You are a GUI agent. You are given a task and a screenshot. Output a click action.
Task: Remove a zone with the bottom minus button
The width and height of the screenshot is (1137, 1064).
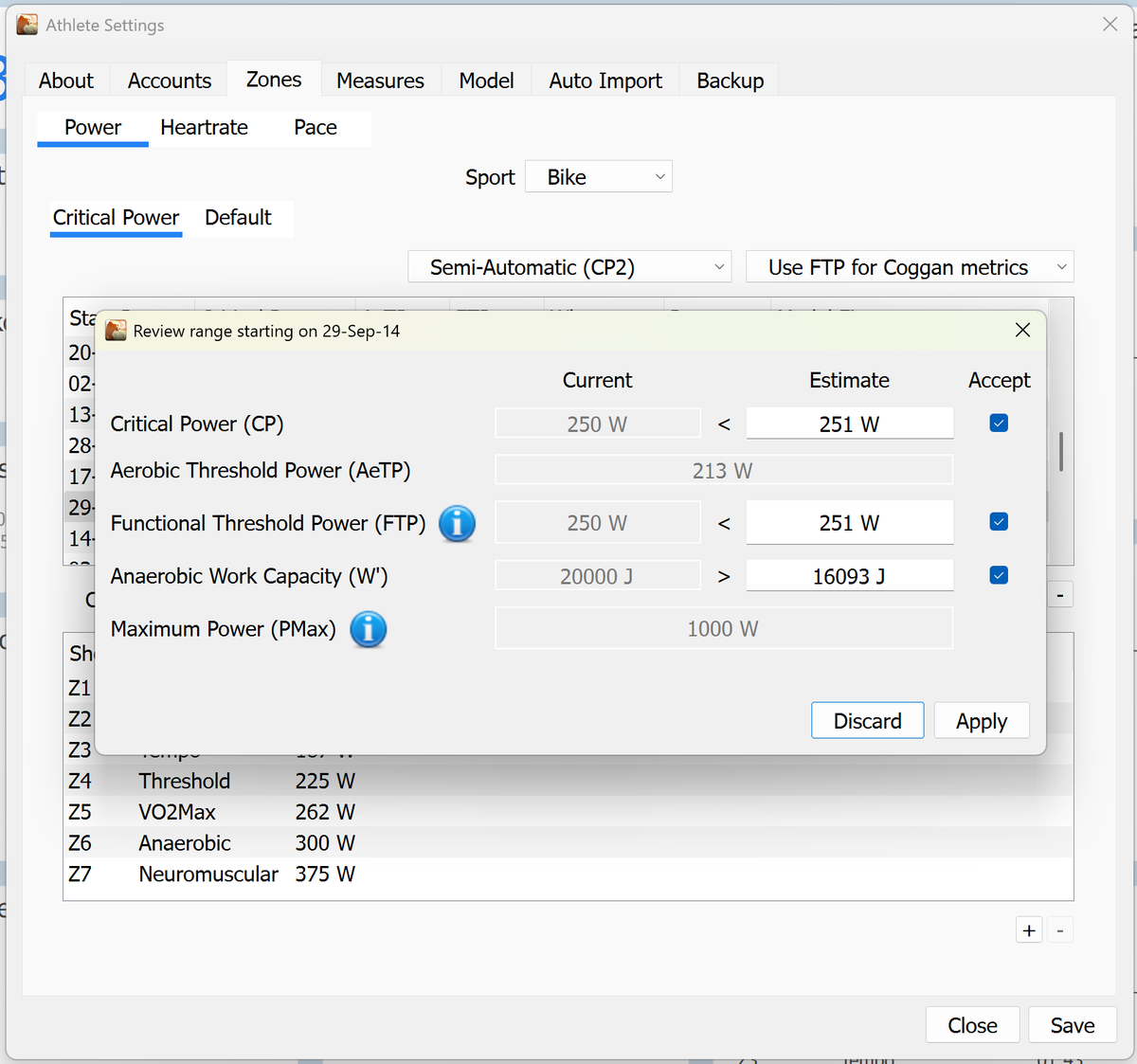pos(1060,930)
